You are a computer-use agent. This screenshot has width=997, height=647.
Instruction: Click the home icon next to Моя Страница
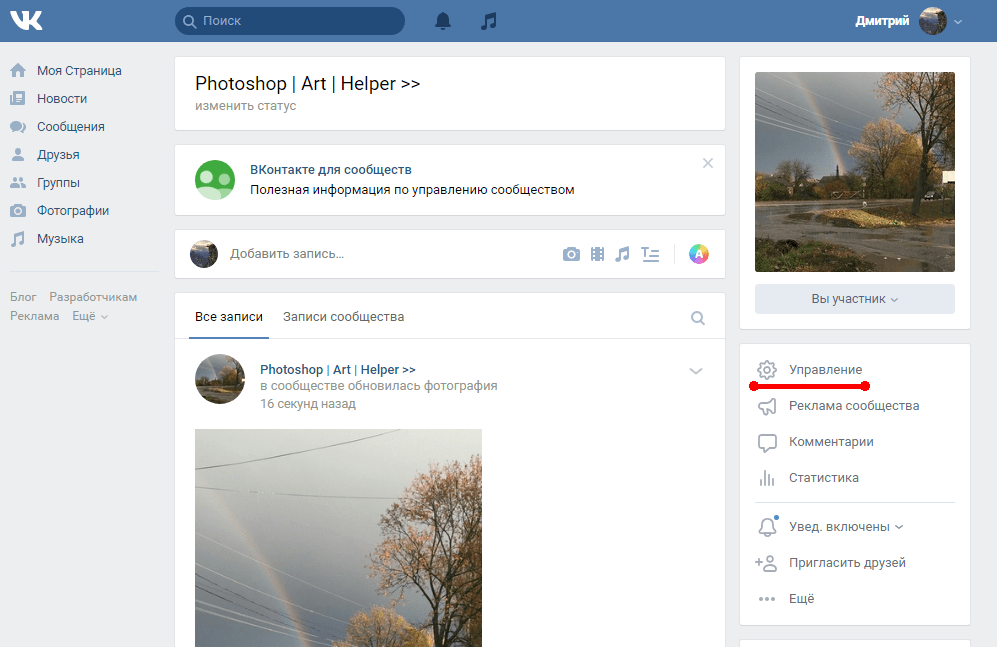pyautogui.click(x=18, y=71)
